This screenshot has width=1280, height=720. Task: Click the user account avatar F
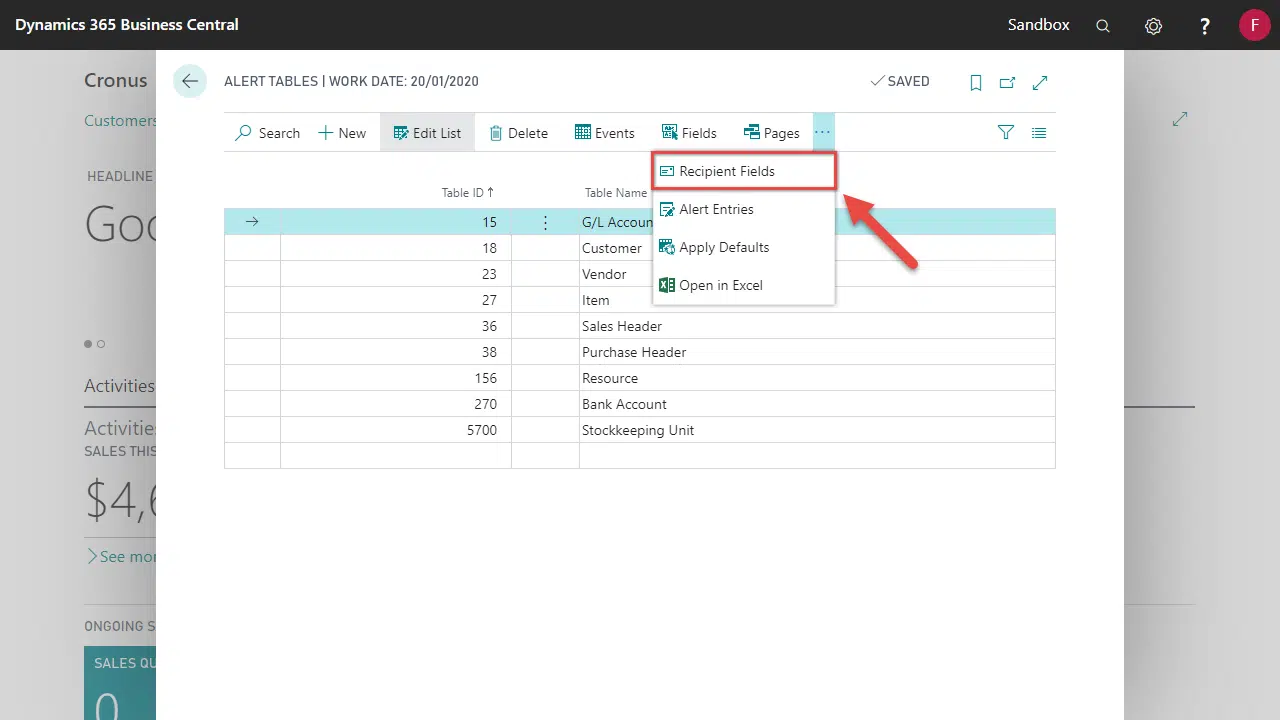point(1254,25)
